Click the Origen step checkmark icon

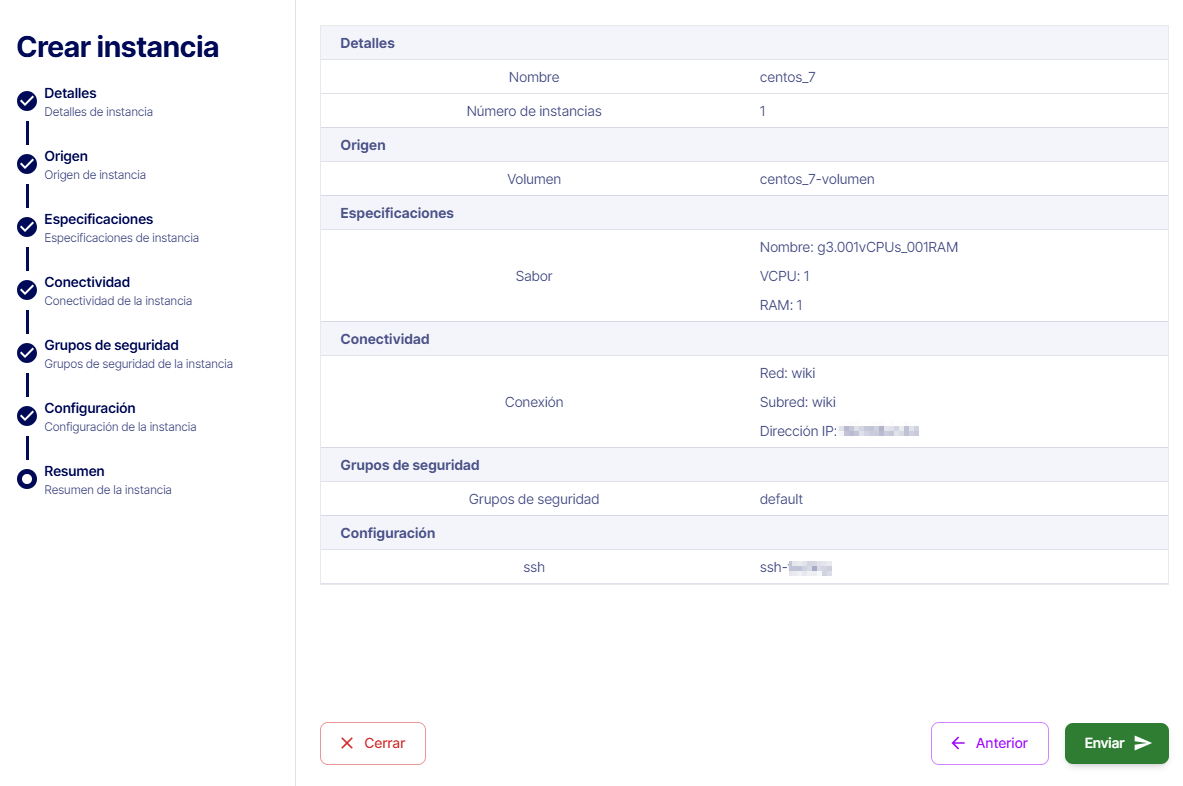(x=27, y=164)
